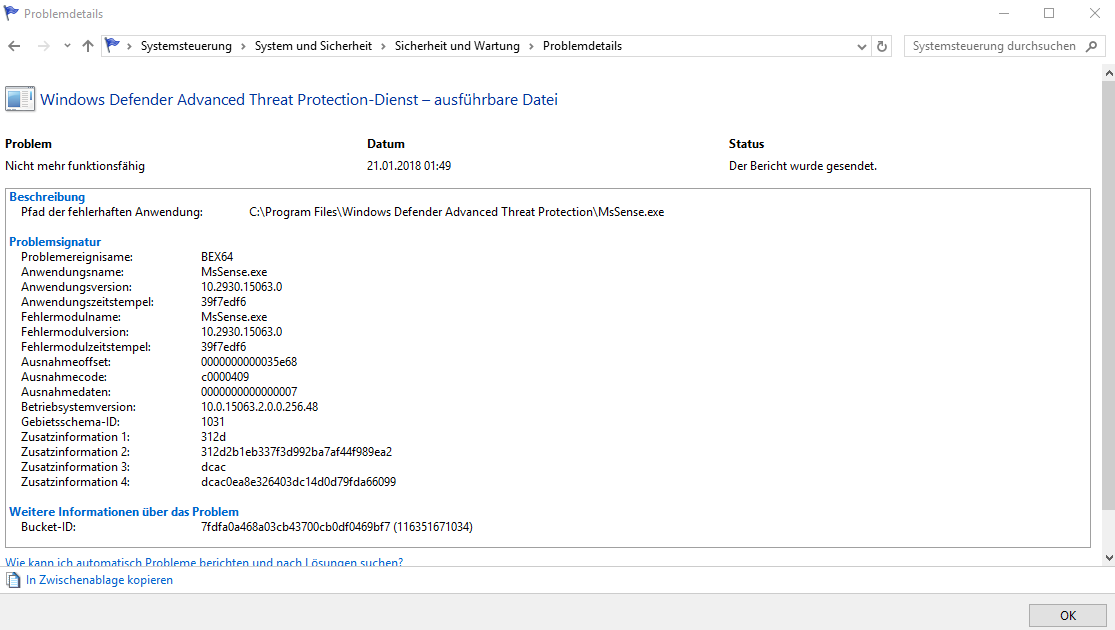1115x630 pixels.
Task: Close the Problemdetails window
Action: point(1095,13)
